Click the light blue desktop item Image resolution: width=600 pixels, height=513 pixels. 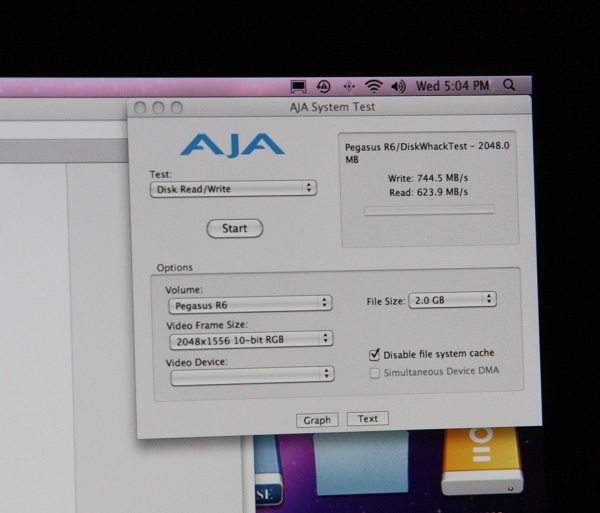click(361, 463)
